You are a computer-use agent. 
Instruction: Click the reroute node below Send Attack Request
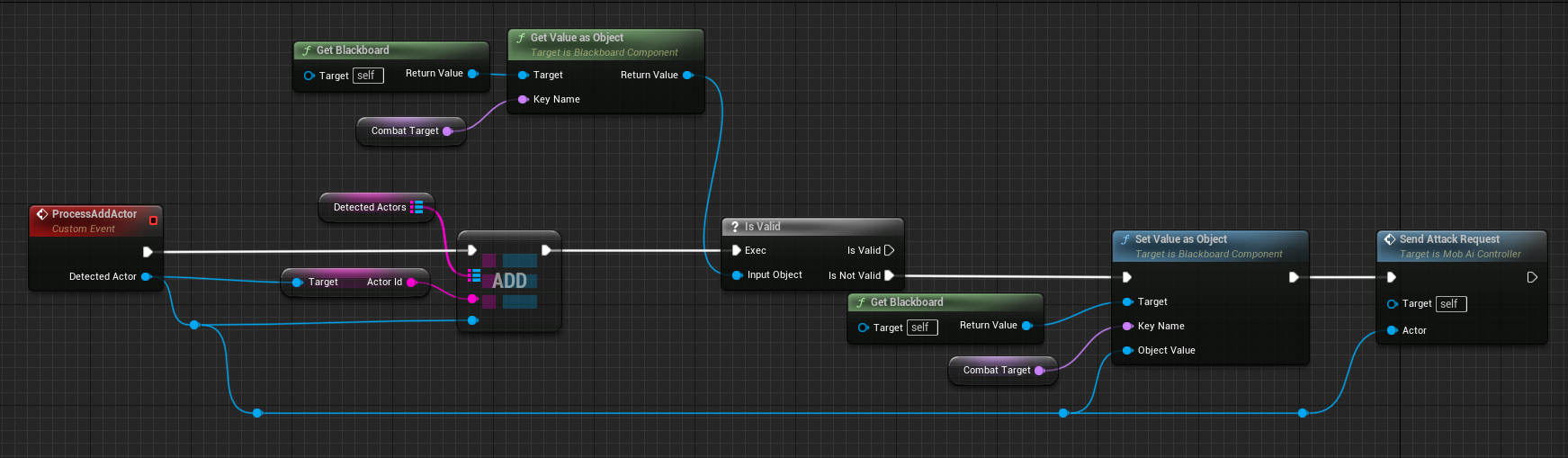[1303, 413]
